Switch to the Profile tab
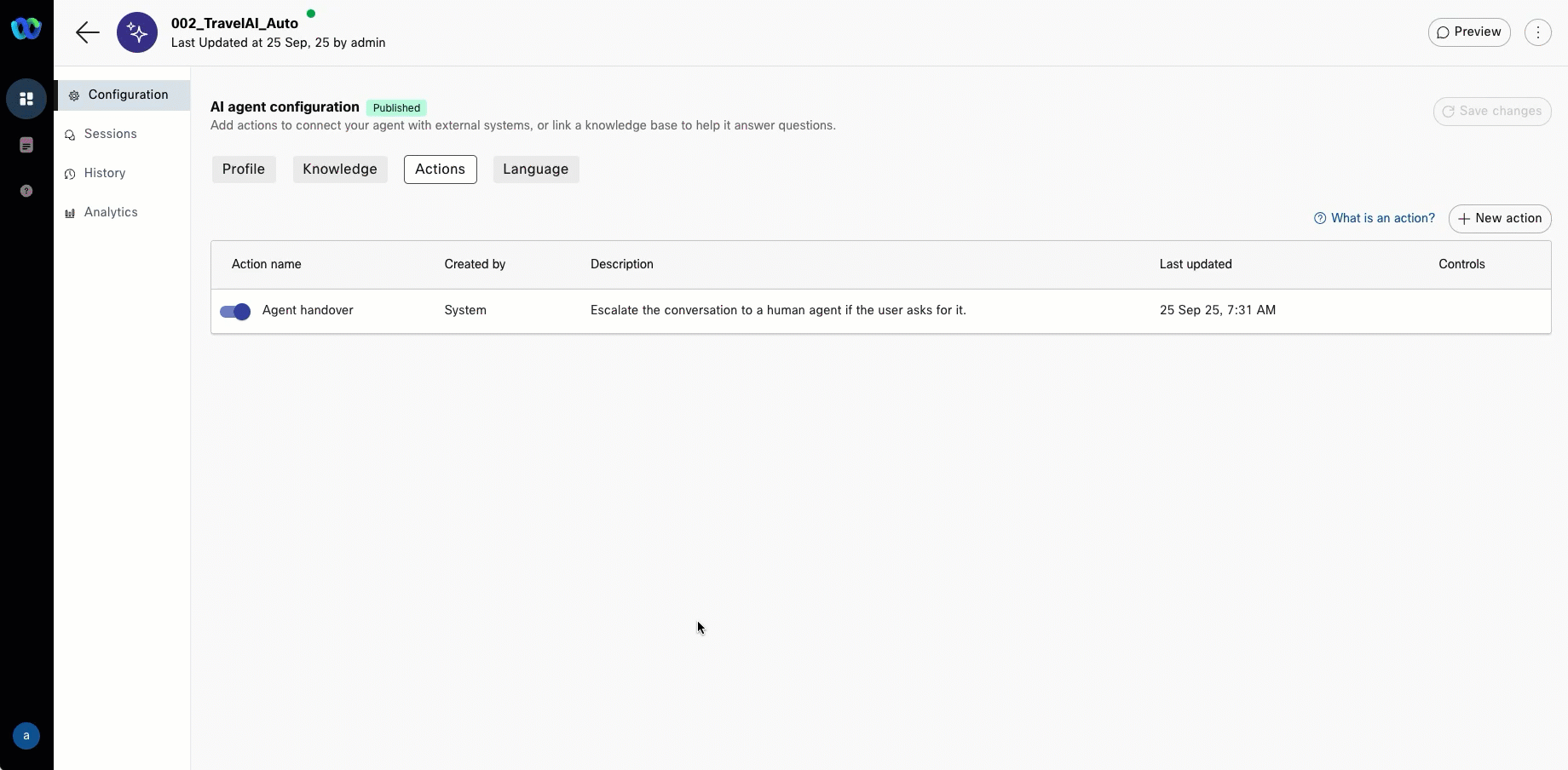Screen dimensions: 1568x770 [x=244, y=170]
